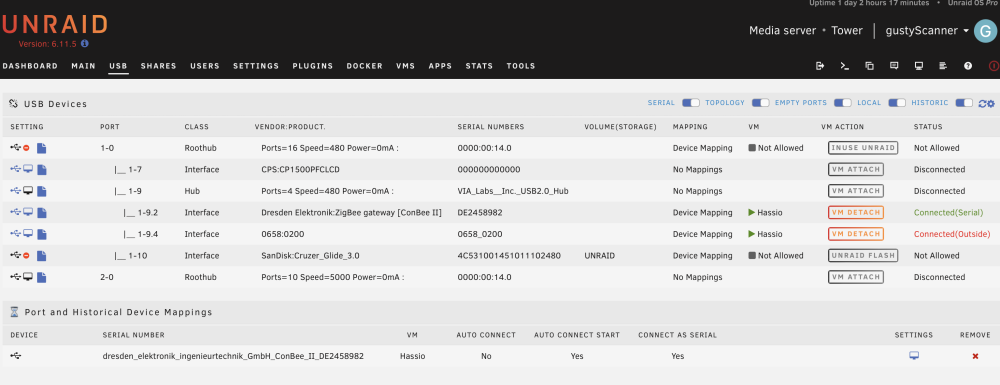Click the monitor icon in the 2-0 row
Screen dimensions: 1000x385
pyautogui.click(x=28, y=277)
